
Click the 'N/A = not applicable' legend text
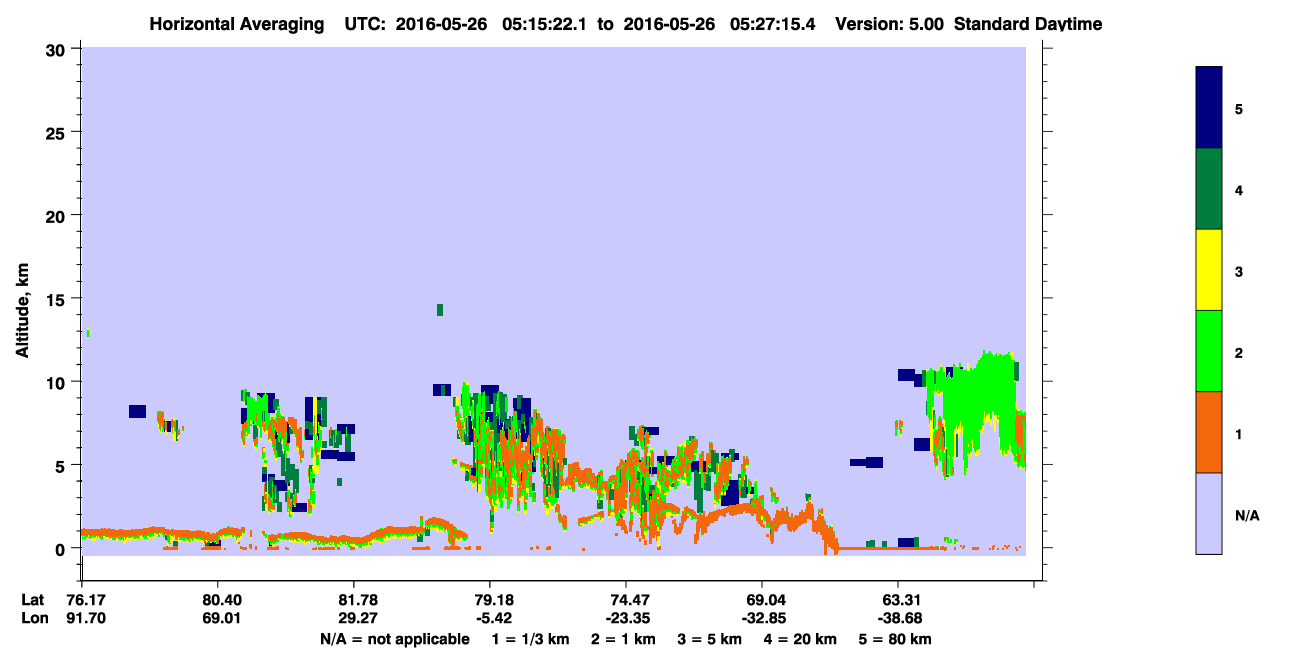(395, 640)
